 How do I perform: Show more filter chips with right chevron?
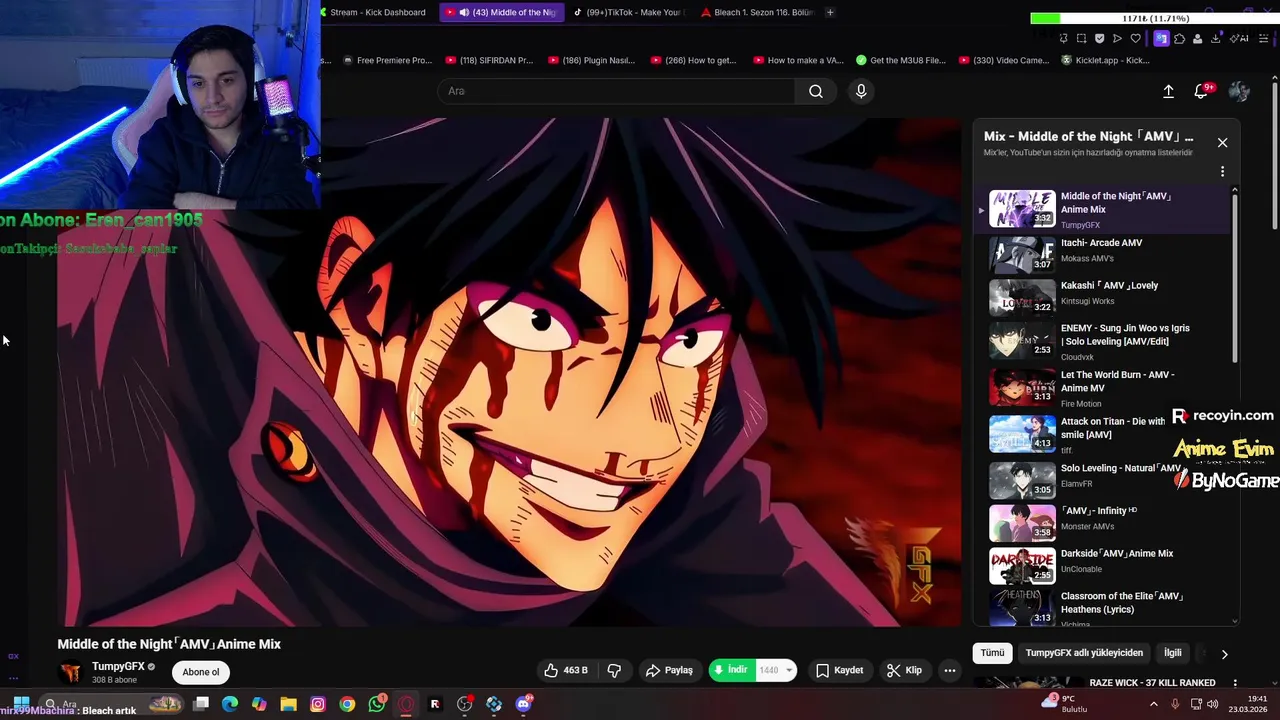tap(1224, 654)
